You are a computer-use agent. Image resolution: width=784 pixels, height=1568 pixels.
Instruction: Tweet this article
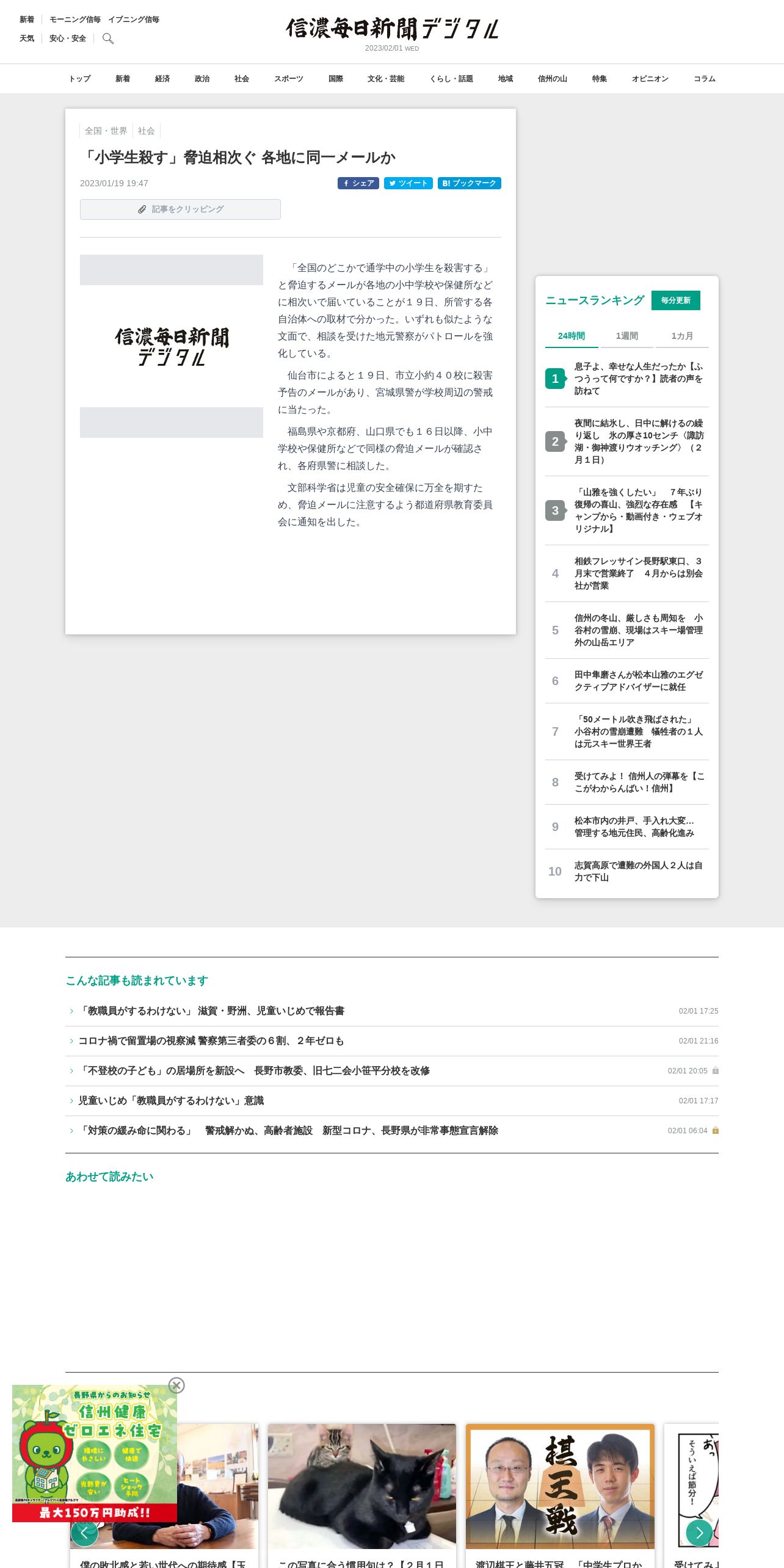point(408,183)
